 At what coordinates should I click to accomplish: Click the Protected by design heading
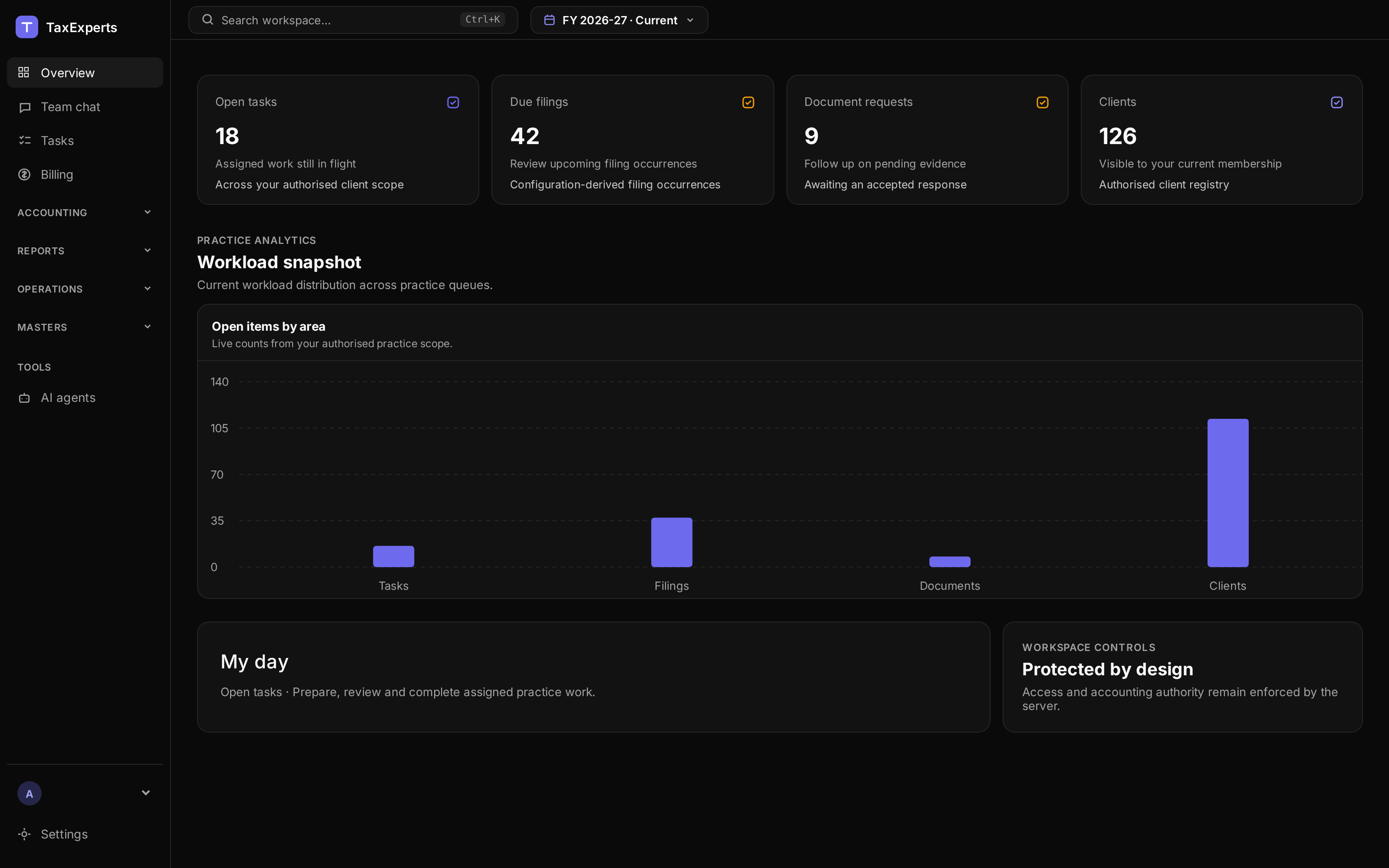tap(1107, 669)
